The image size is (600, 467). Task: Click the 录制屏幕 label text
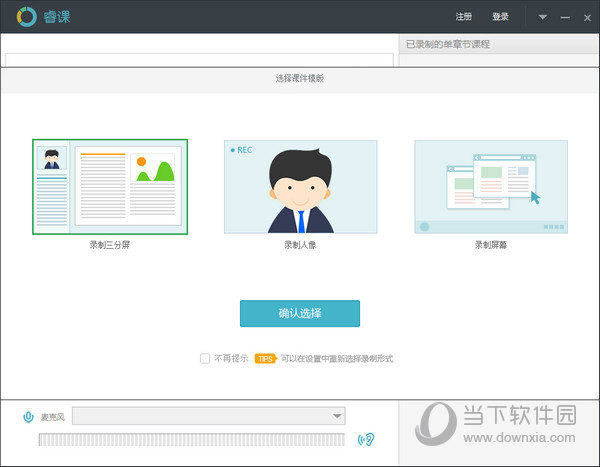491,245
